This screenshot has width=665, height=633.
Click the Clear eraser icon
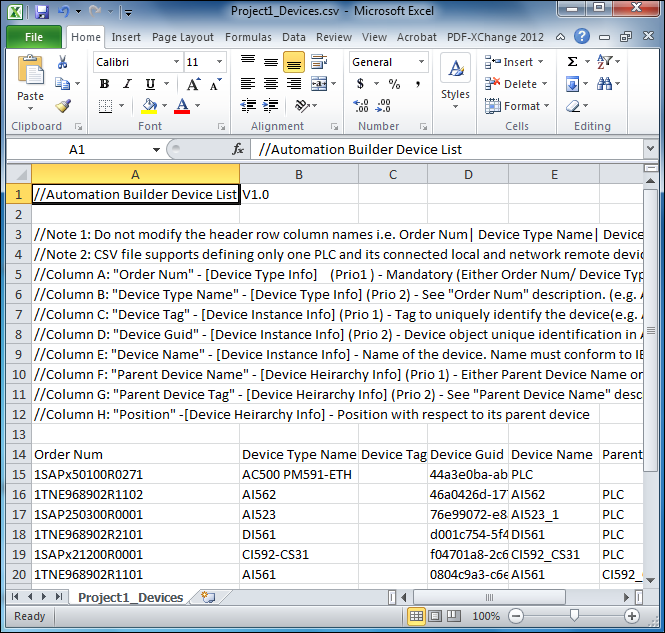click(x=573, y=106)
